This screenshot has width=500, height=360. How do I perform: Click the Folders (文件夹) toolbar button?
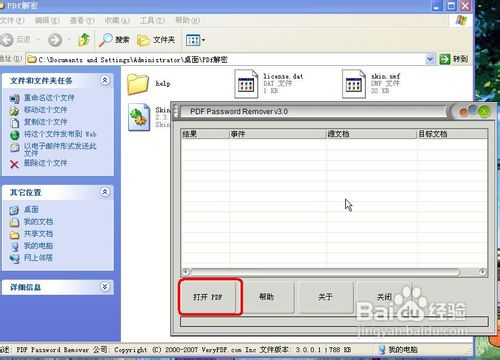(x=156, y=40)
